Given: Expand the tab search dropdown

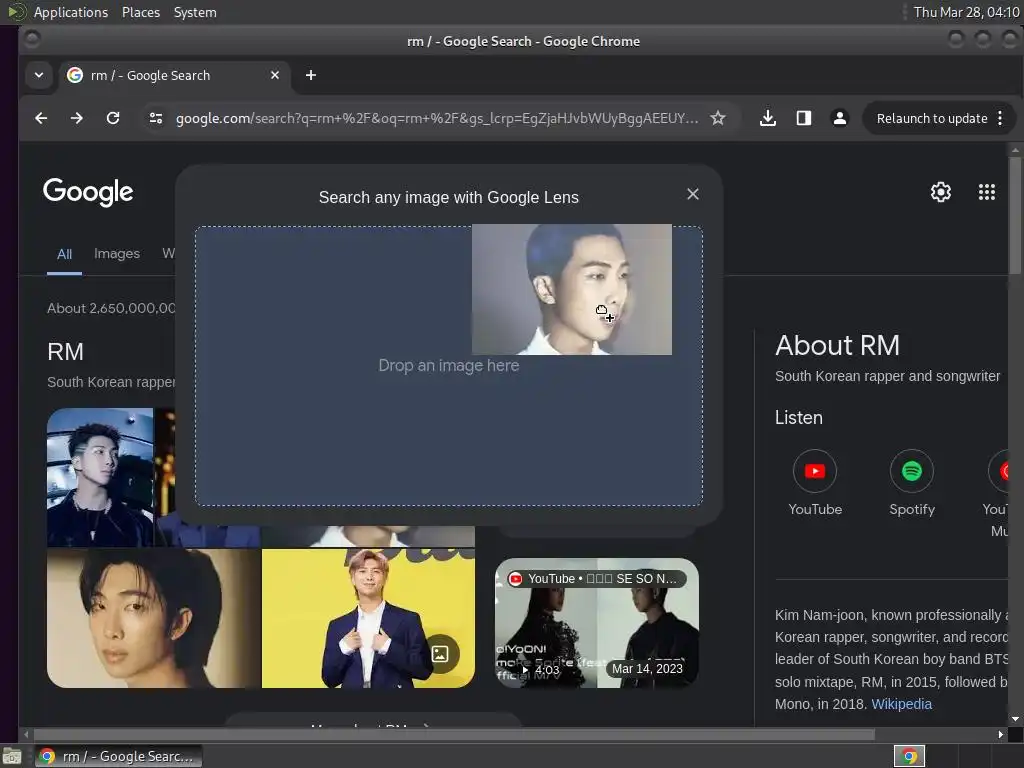Looking at the screenshot, I should pos(38,75).
